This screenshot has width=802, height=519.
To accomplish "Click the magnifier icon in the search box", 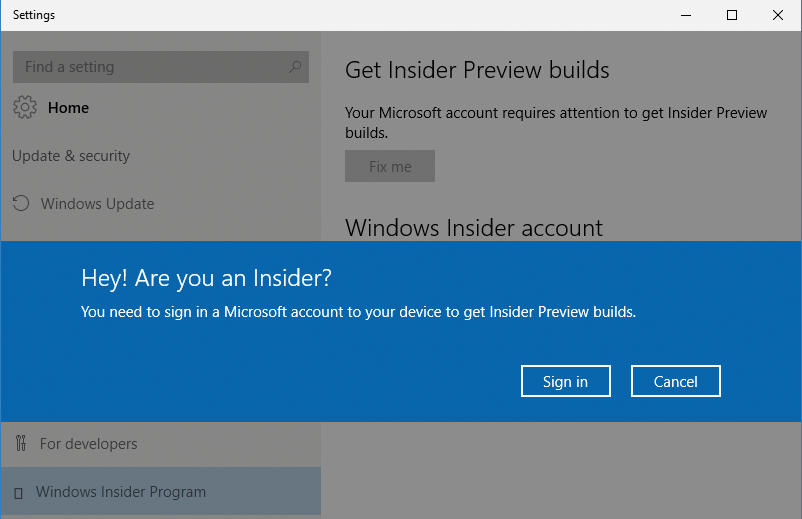I will [295, 66].
